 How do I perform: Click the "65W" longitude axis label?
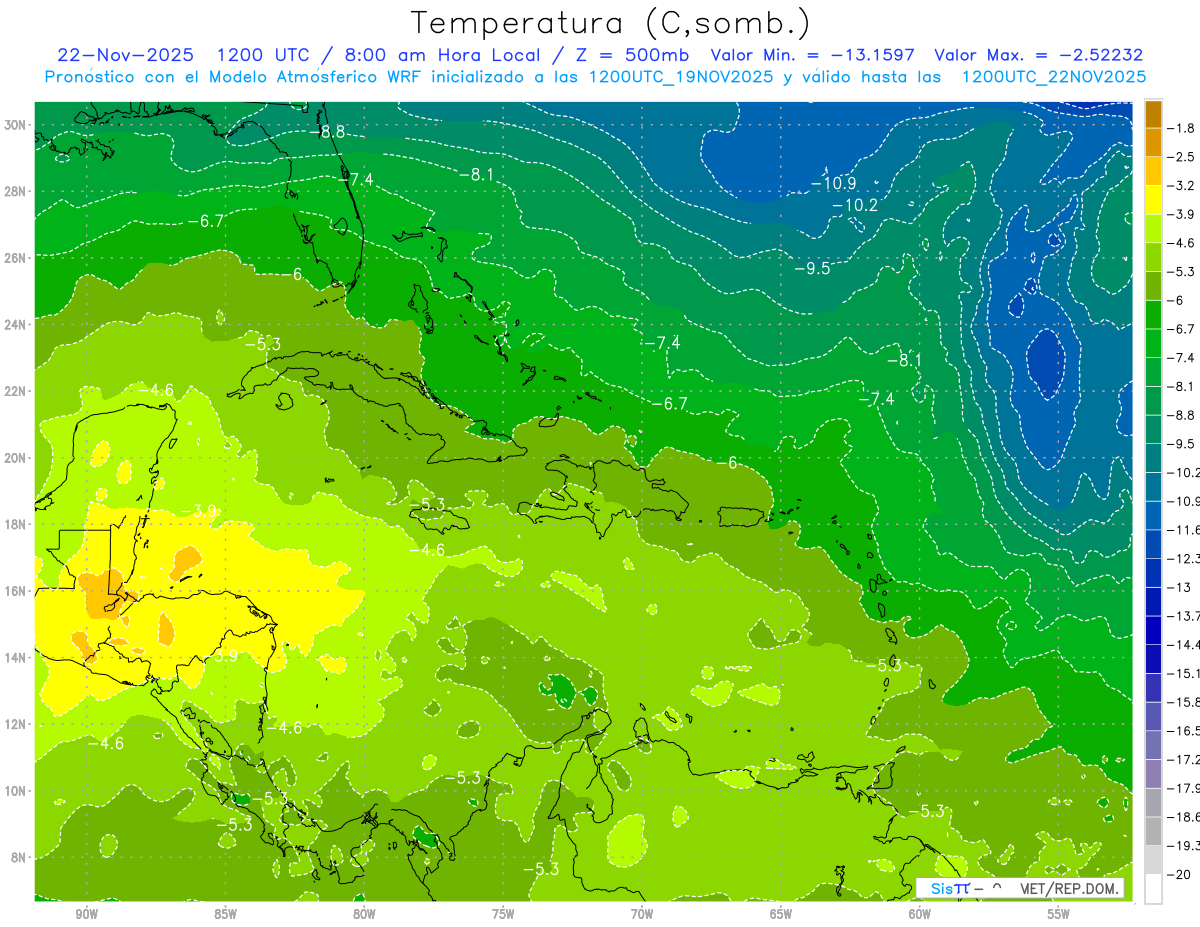[781, 914]
